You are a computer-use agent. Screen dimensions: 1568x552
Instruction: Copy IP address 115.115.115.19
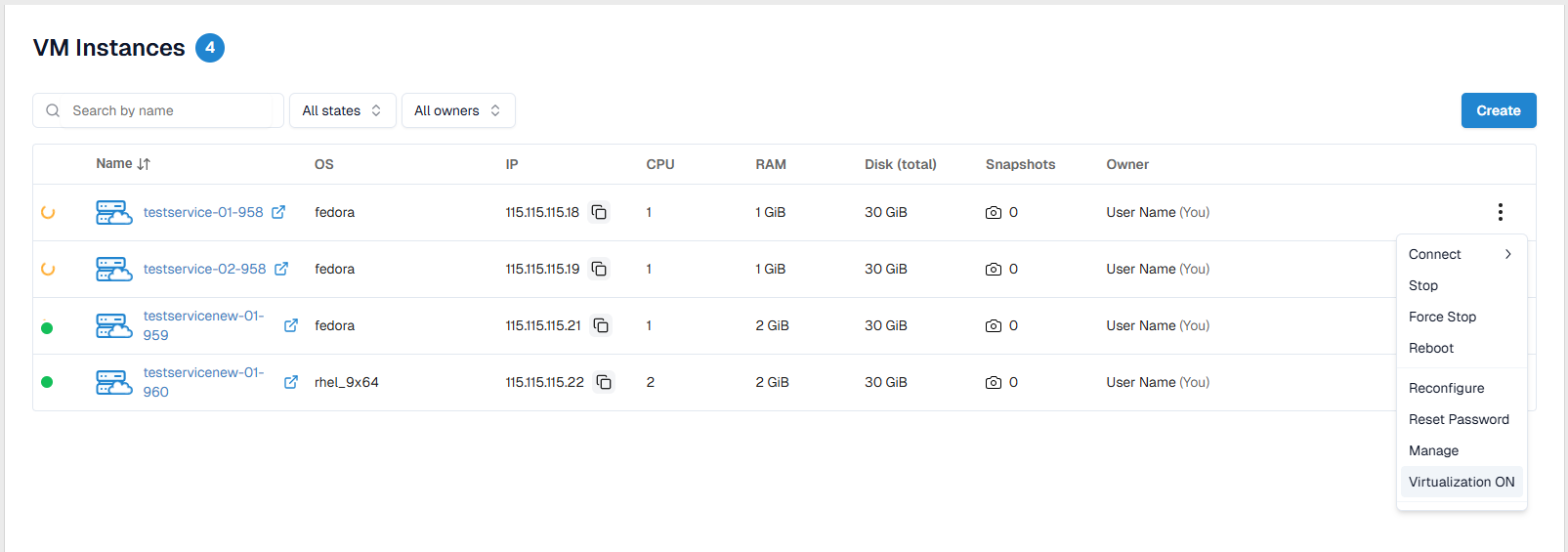[599, 269]
